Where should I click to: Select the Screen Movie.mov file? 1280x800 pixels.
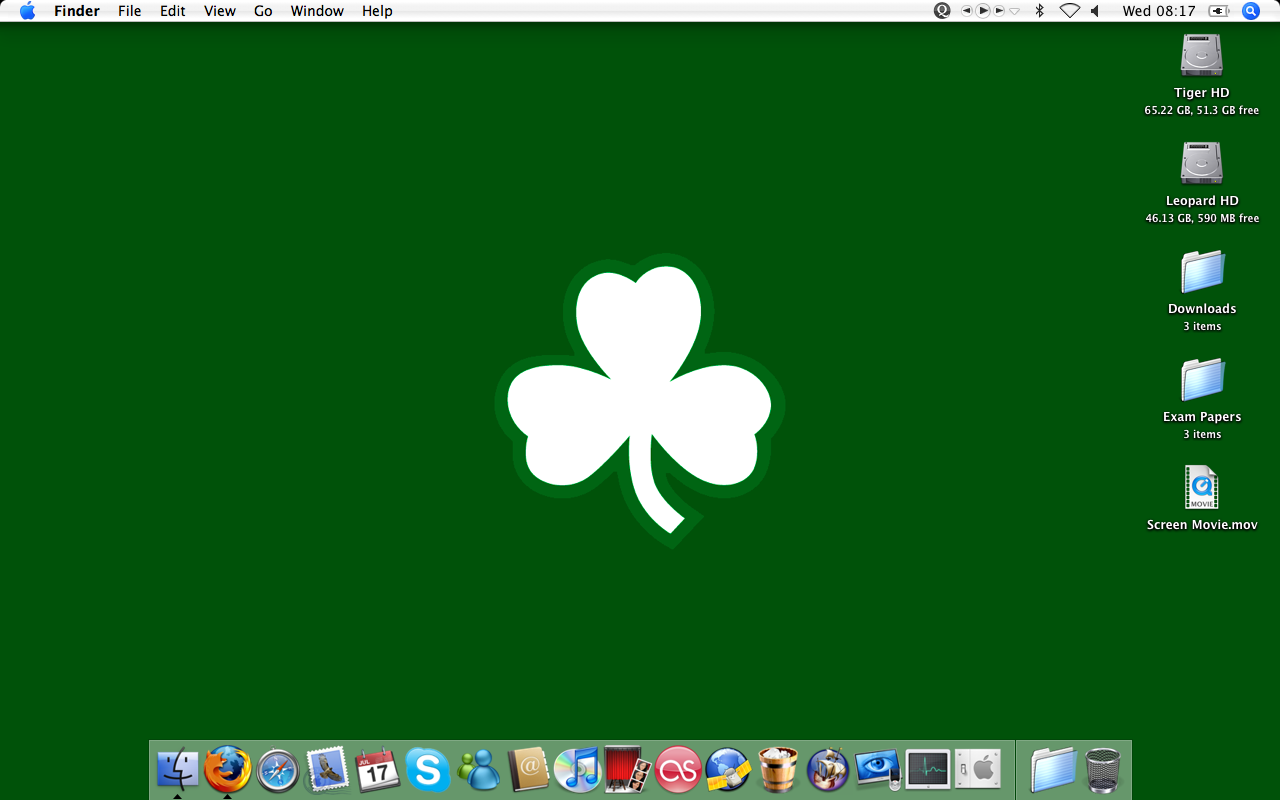(1202, 488)
